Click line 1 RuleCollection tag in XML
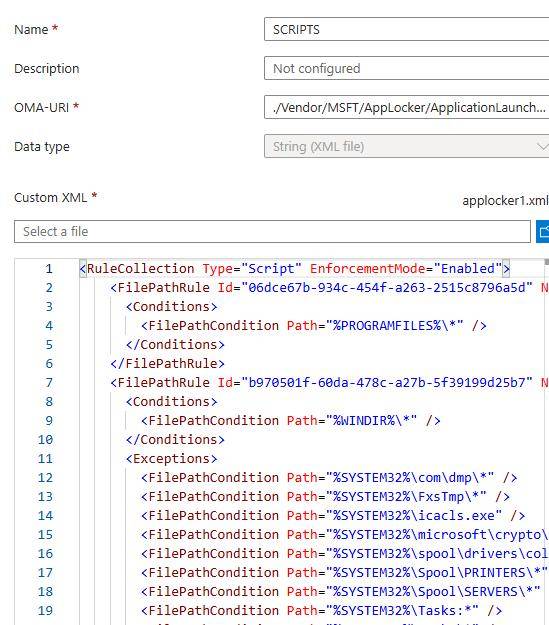549x625 pixels. tap(294, 269)
